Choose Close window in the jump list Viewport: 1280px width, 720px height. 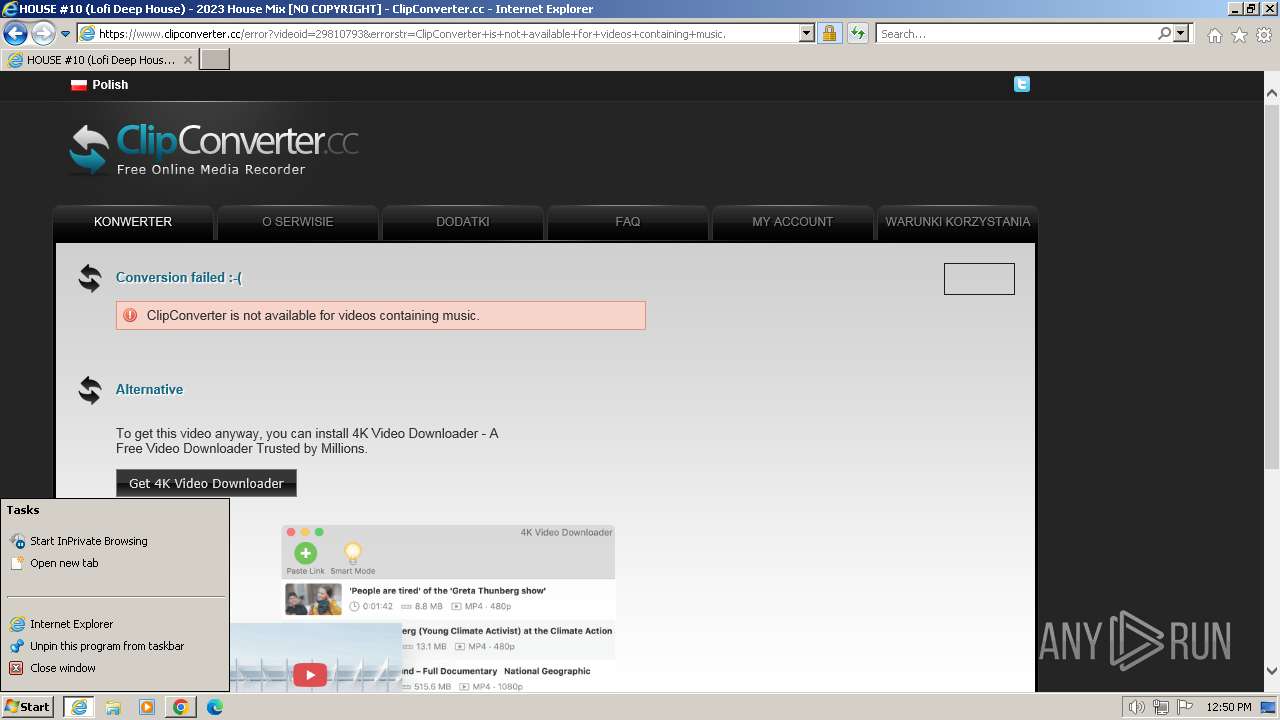coord(63,668)
